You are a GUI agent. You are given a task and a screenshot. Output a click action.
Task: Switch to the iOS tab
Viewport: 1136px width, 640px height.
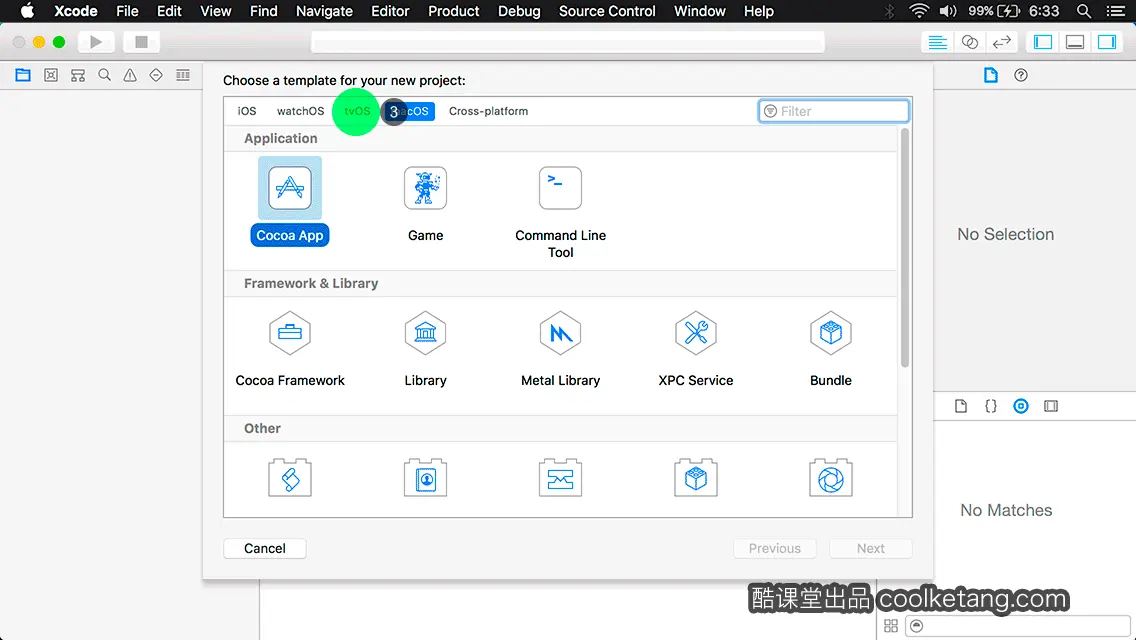click(x=246, y=111)
